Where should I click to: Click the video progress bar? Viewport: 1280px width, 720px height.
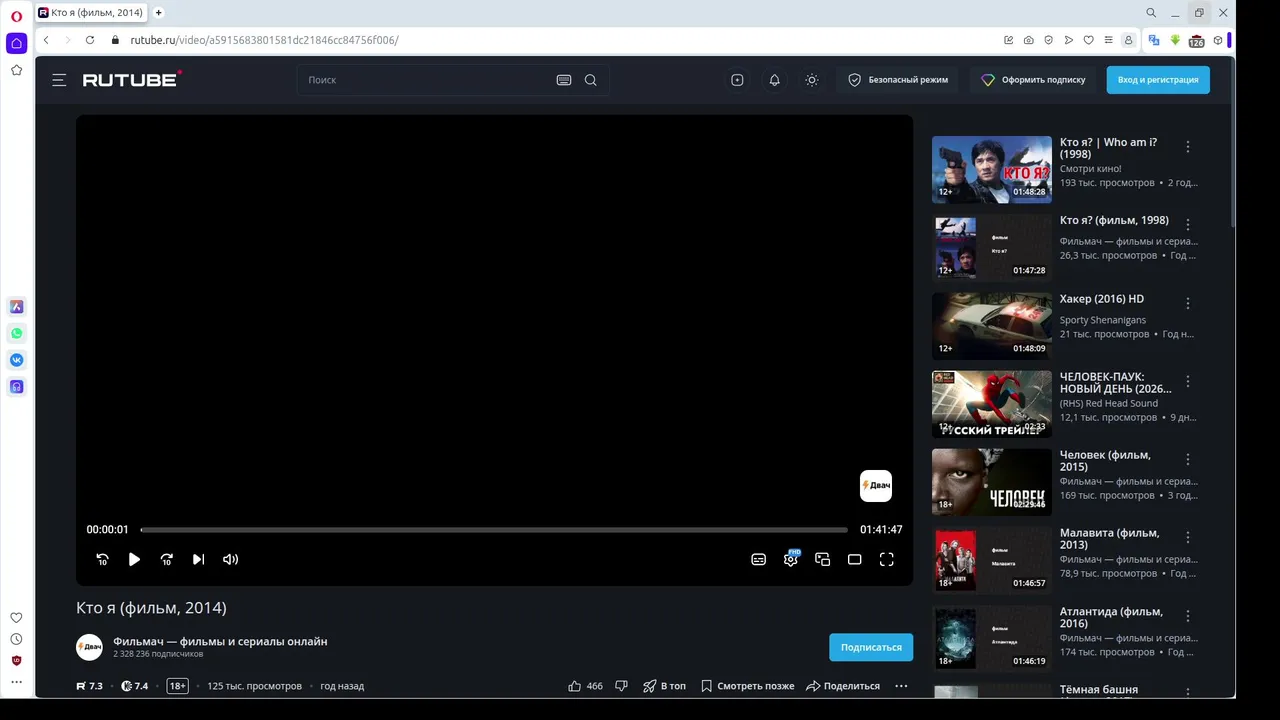pyautogui.click(x=494, y=530)
